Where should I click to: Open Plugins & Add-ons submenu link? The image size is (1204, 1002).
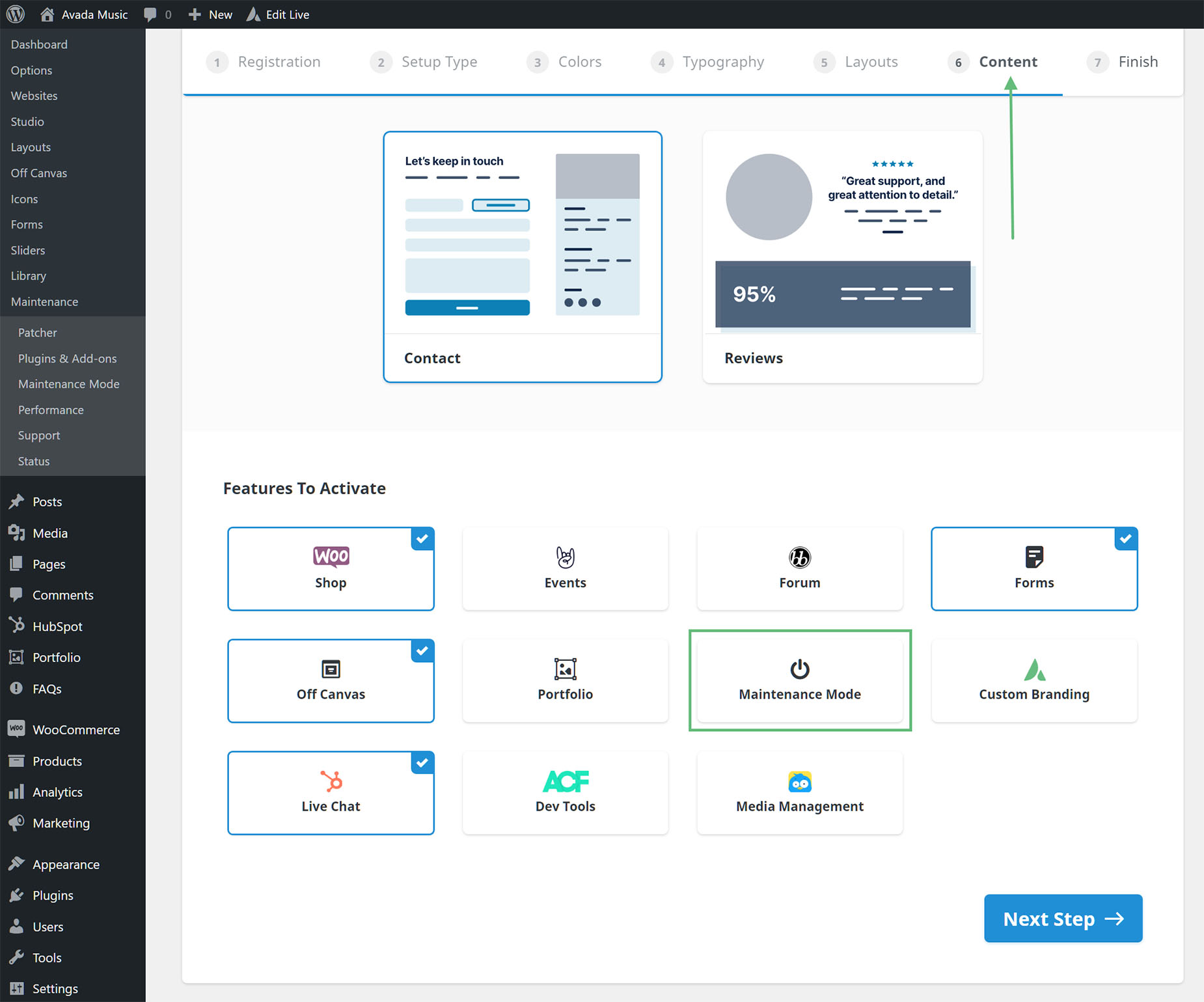coord(68,359)
